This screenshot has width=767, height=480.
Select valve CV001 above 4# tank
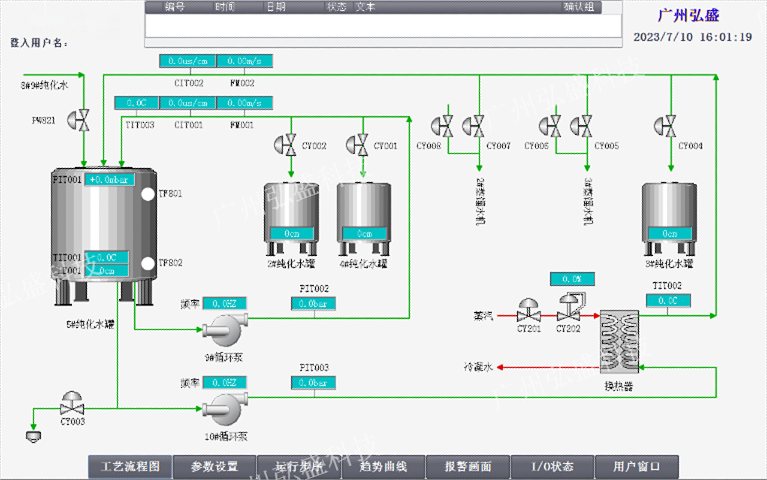[x=358, y=145]
